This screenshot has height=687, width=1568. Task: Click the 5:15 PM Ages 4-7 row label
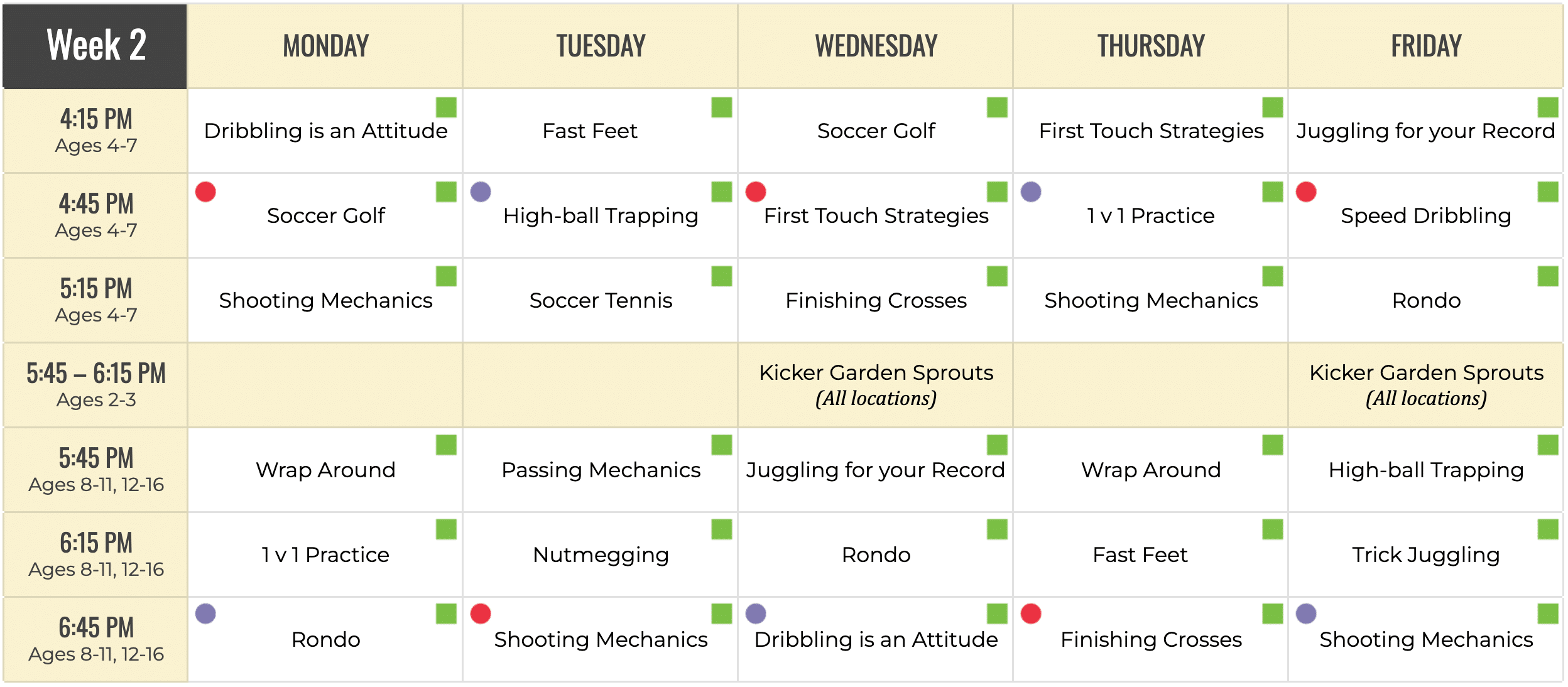pos(95,300)
